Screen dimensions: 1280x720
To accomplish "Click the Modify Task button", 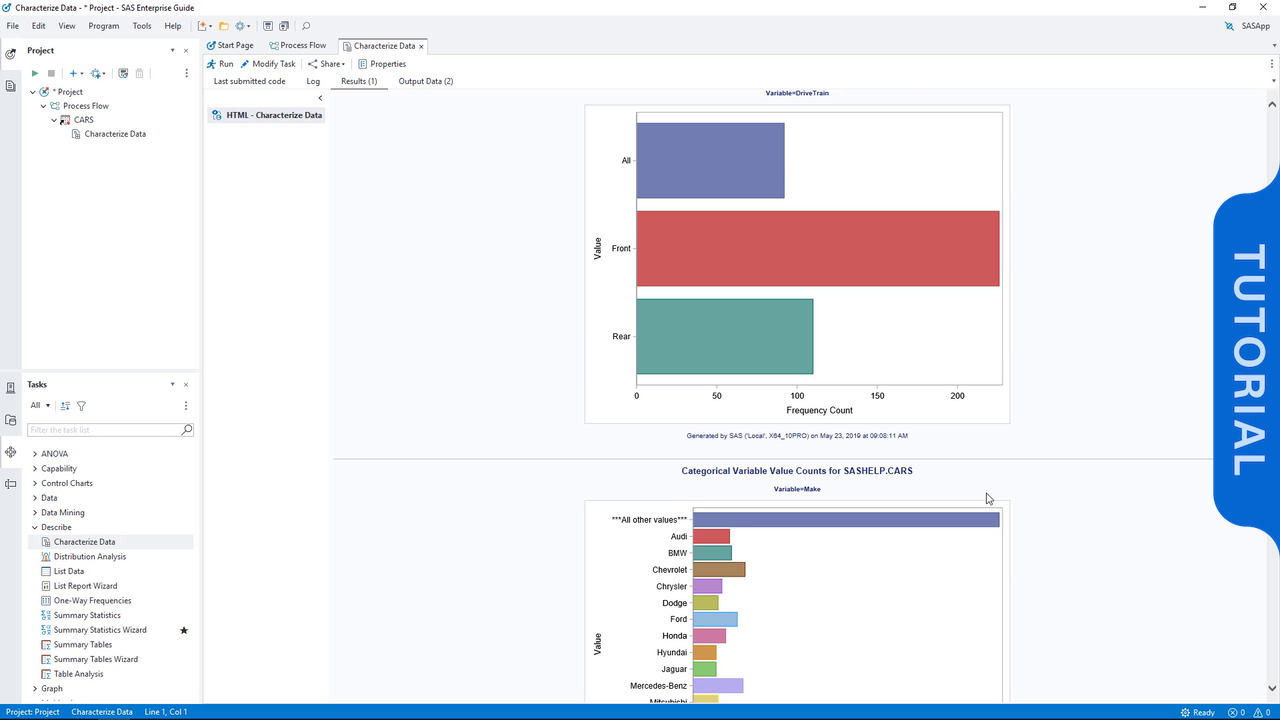I will (x=268, y=64).
